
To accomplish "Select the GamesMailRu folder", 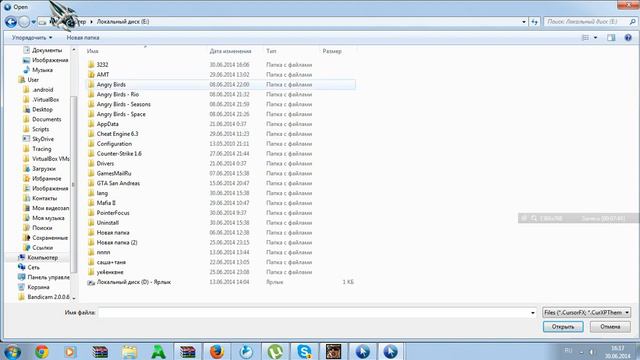I will (x=220, y=173).
